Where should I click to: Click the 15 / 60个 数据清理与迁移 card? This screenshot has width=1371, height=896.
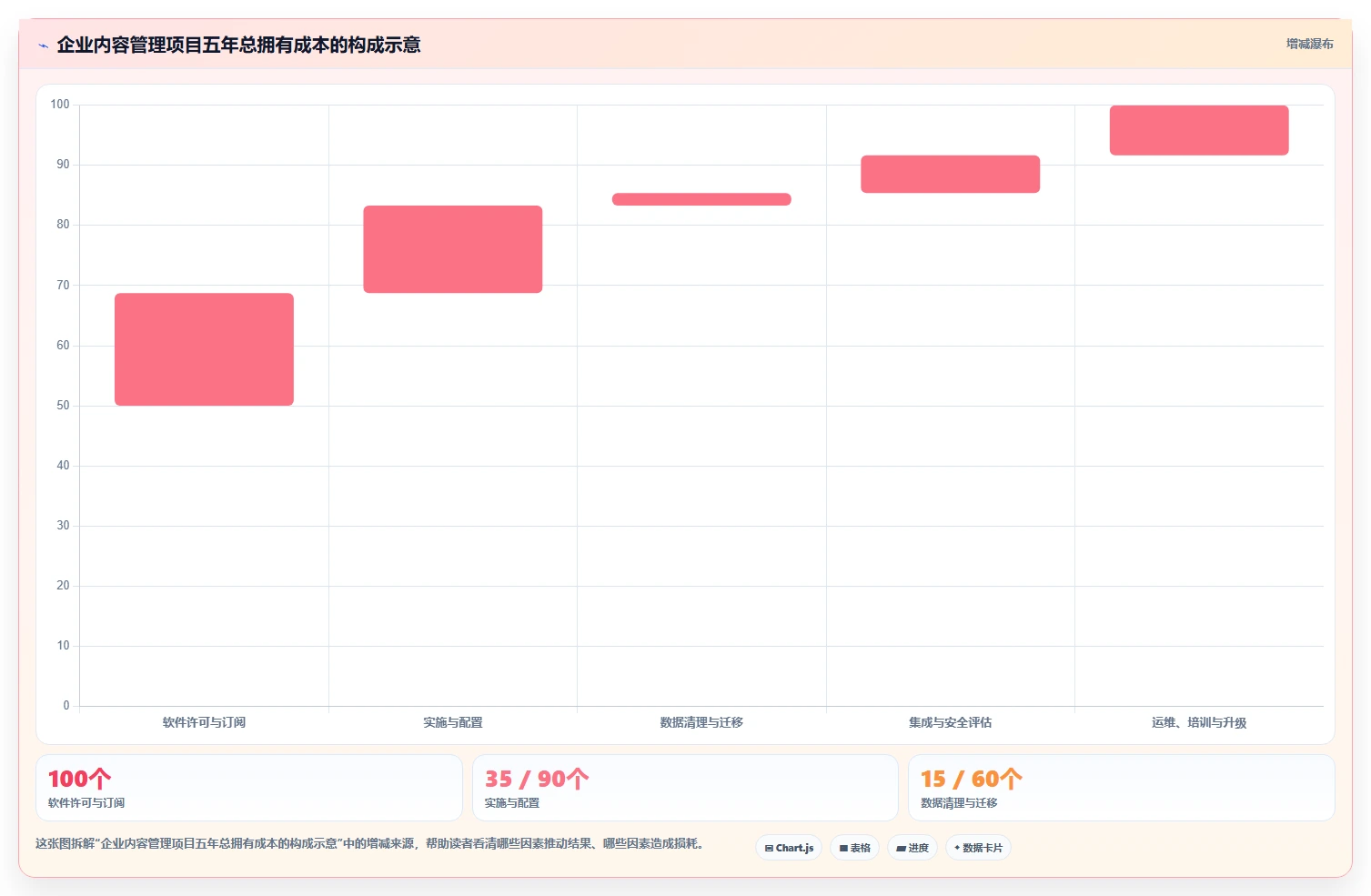1121,788
